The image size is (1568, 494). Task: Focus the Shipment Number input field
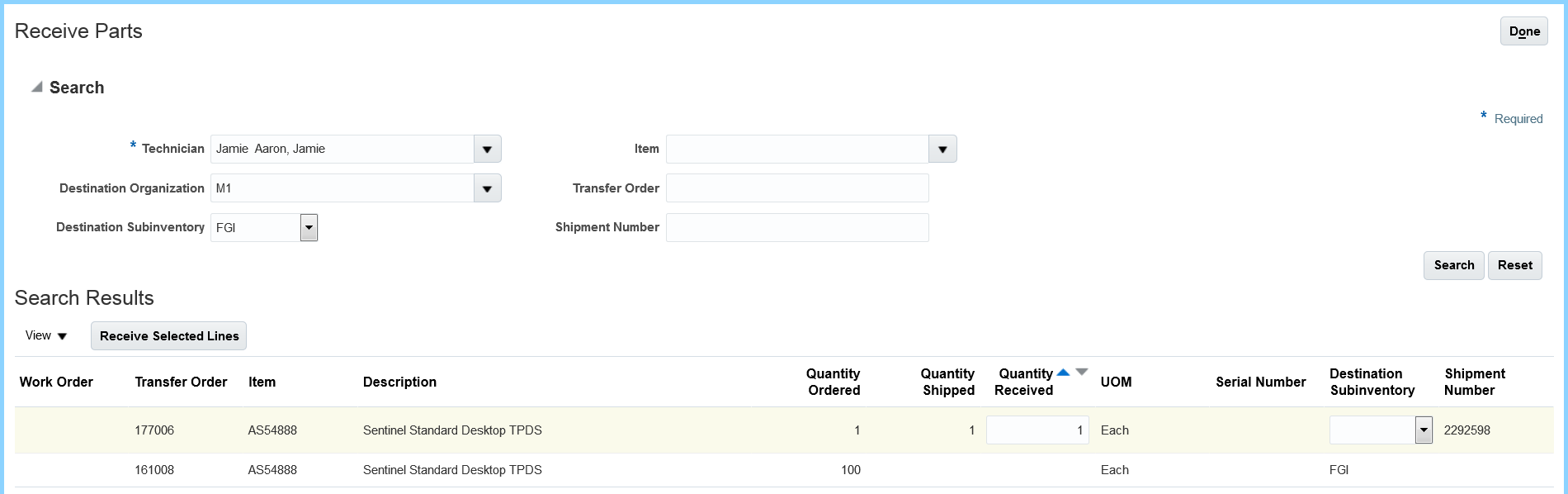(x=796, y=228)
